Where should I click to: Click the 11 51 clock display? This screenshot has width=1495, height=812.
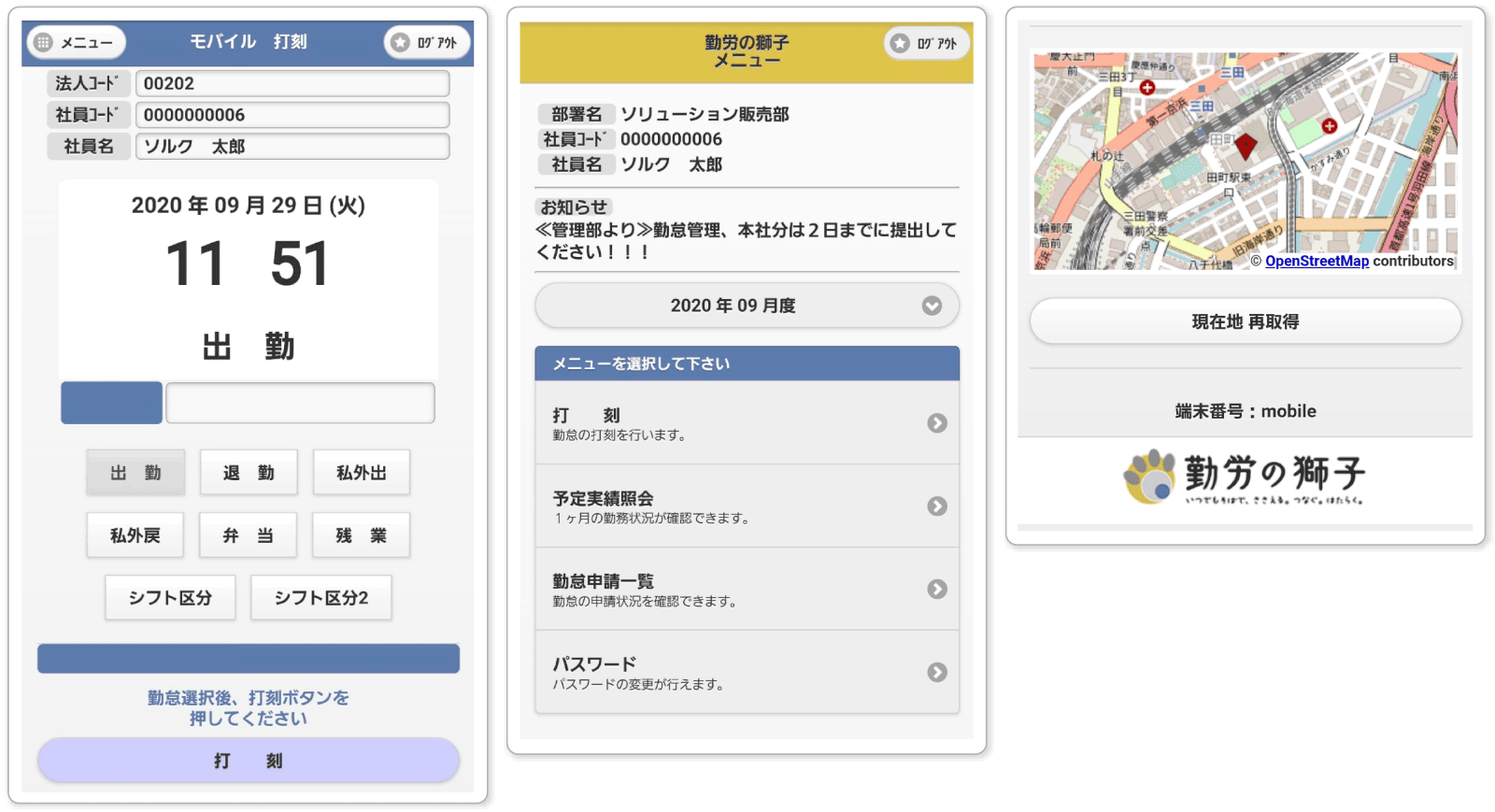(249, 264)
